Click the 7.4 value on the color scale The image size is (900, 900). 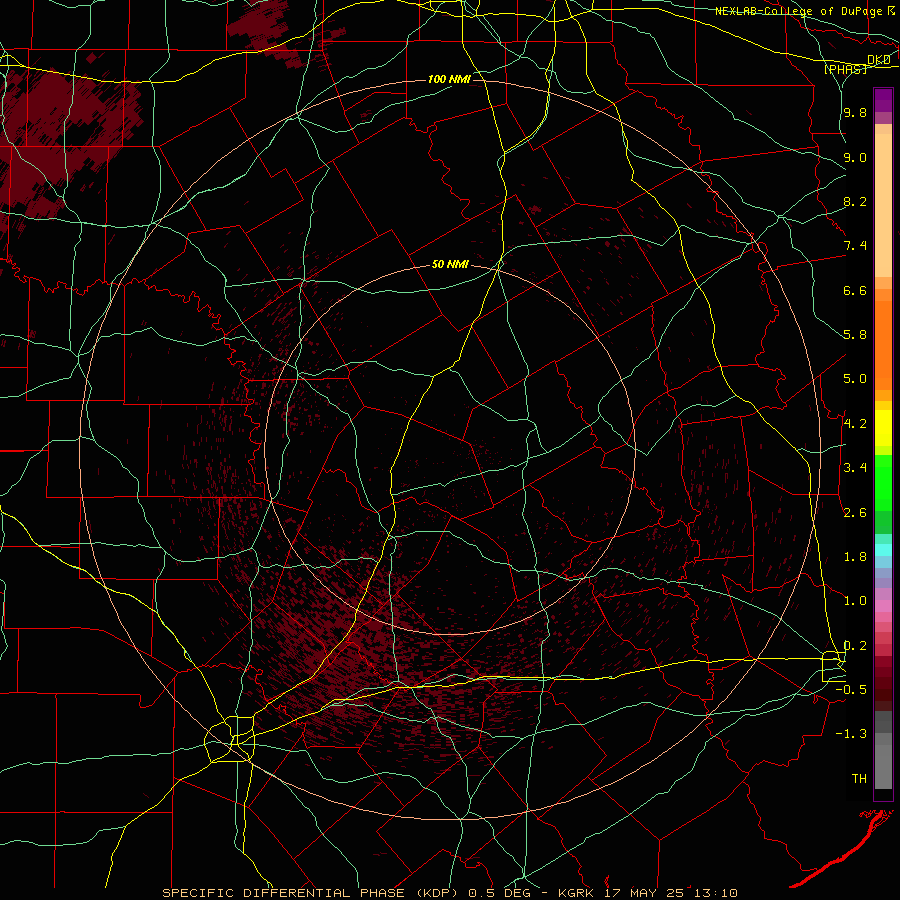(x=855, y=246)
